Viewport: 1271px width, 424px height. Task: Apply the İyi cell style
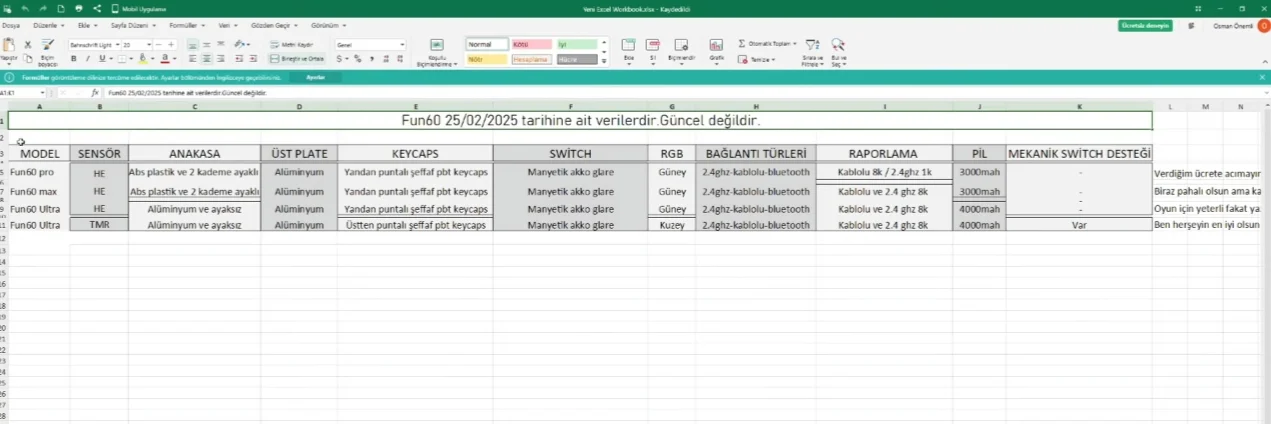577,44
